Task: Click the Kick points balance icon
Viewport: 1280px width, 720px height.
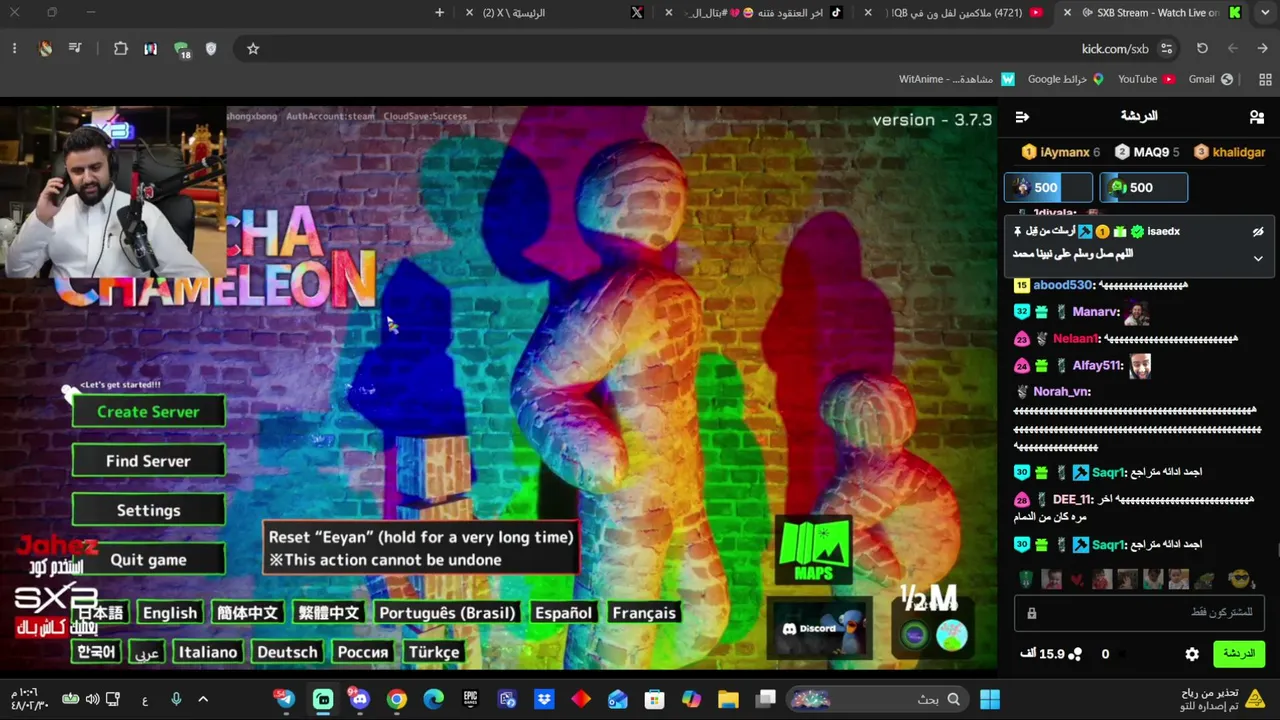Action: coord(1075,654)
